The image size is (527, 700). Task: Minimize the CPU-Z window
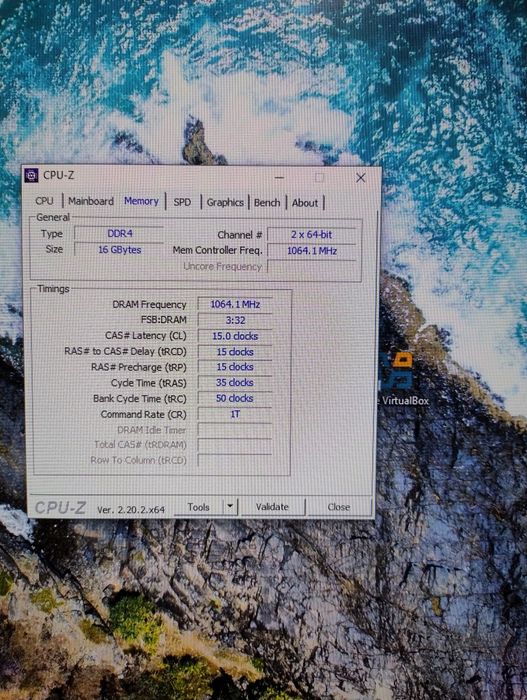pyautogui.click(x=279, y=178)
